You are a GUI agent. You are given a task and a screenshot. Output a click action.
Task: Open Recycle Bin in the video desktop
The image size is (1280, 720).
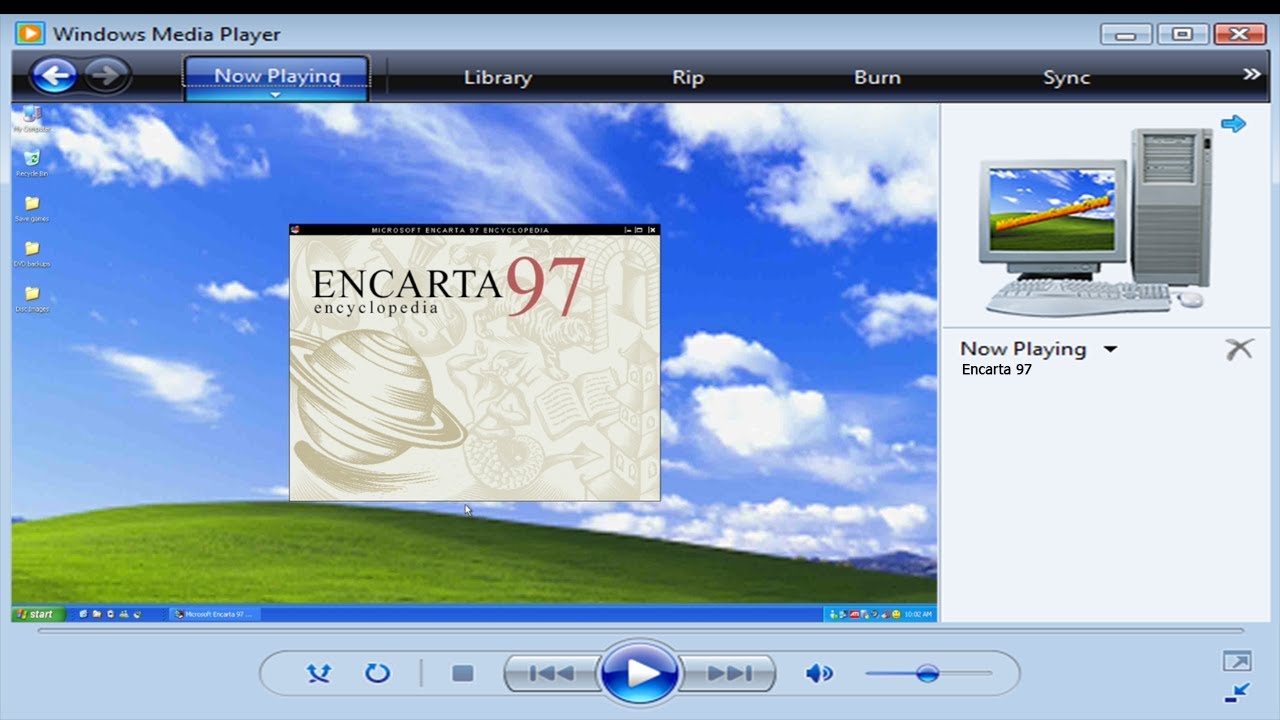[32, 163]
